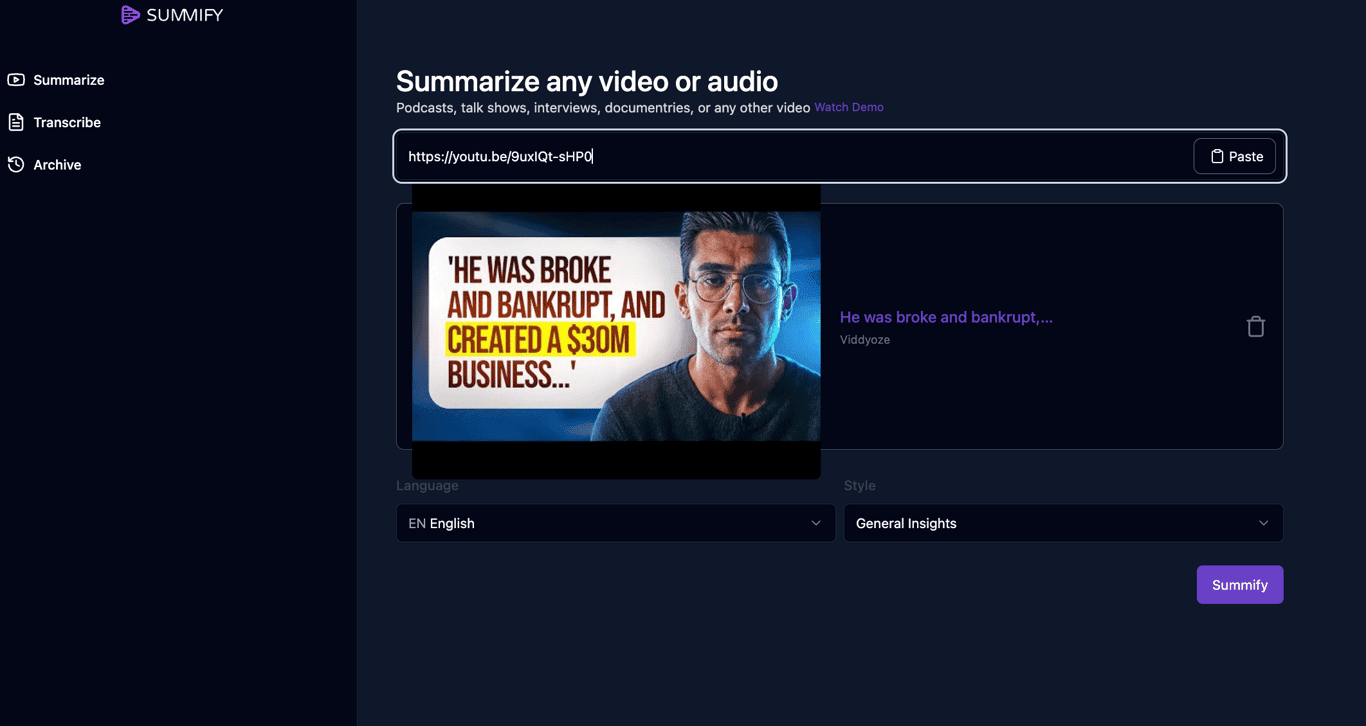Open the Style dropdown showing General Insights
Image resolution: width=1366 pixels, height=726 pixels.
point(1063,523)
